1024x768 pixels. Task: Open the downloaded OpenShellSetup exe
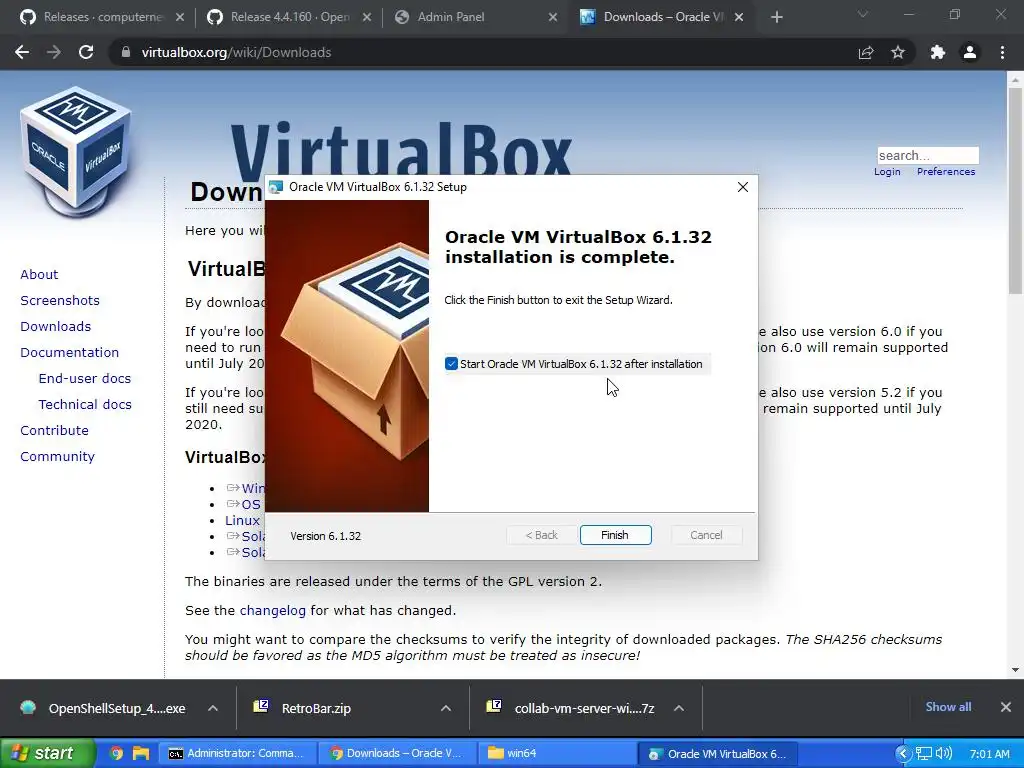coord(104,709)
